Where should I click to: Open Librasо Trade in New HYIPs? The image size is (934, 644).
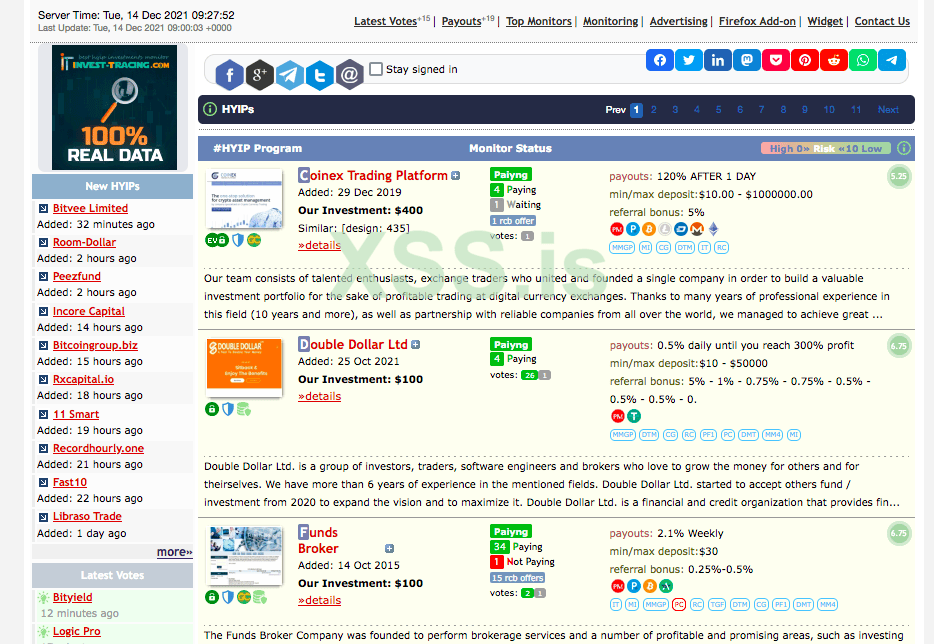87,516
